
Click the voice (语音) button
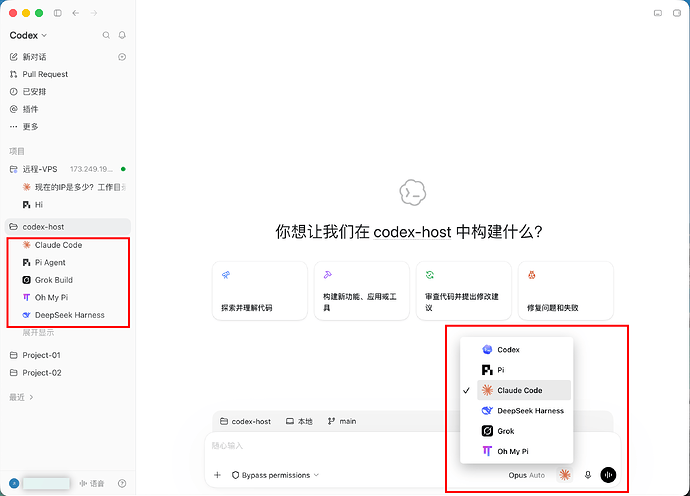92,484
